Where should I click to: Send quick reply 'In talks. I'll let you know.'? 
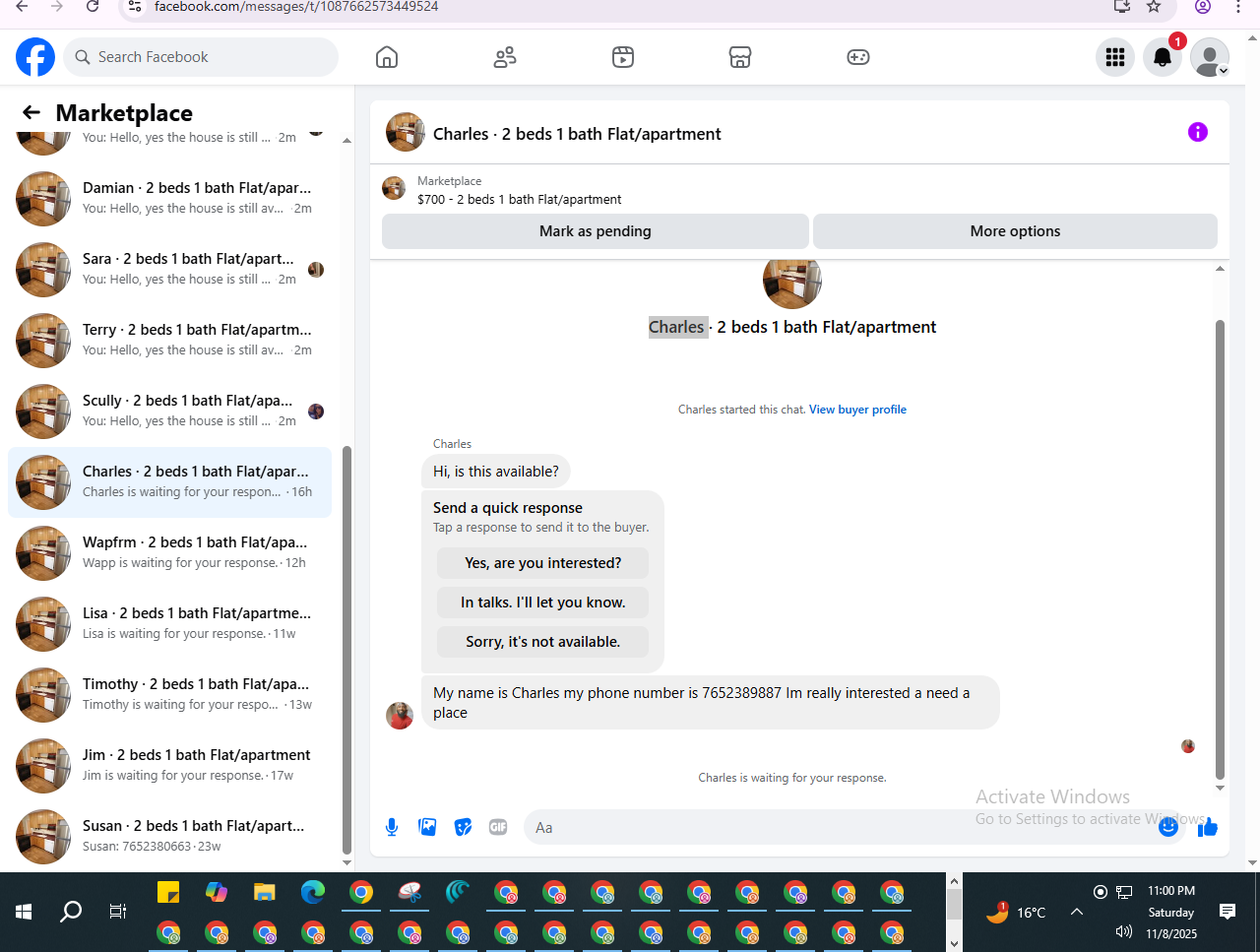542,603
